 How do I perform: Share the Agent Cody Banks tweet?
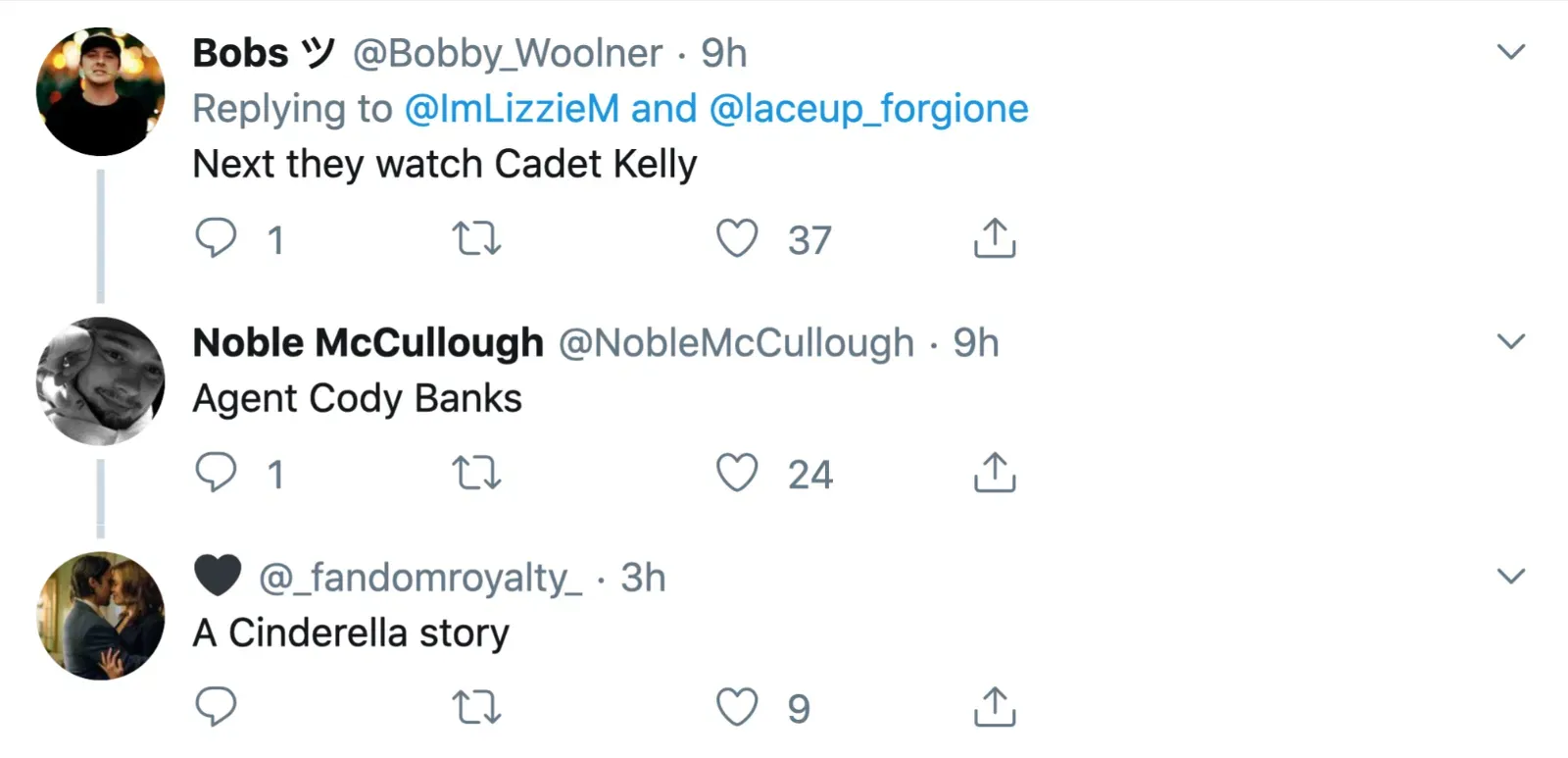click(995, 473)
